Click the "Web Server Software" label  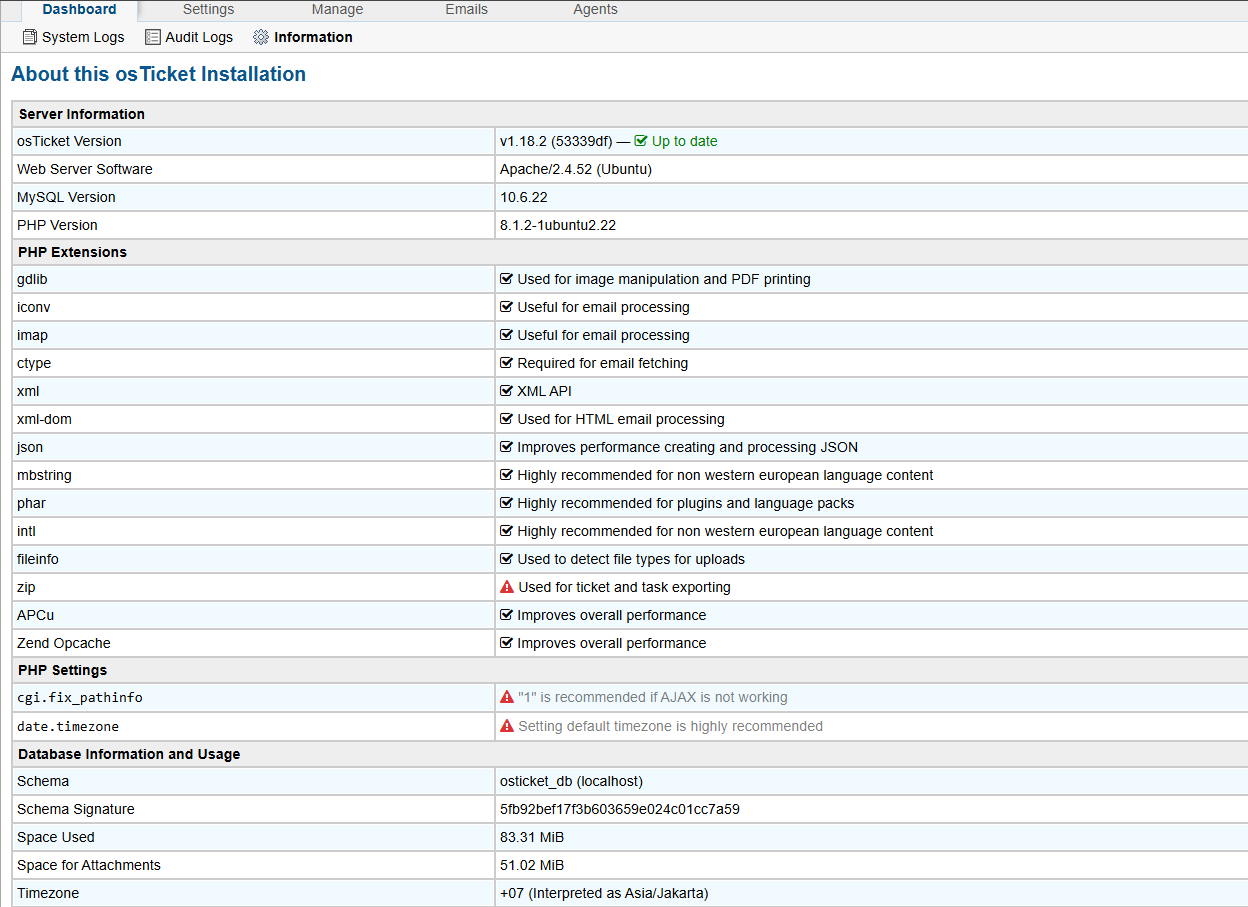click(85, 169)
